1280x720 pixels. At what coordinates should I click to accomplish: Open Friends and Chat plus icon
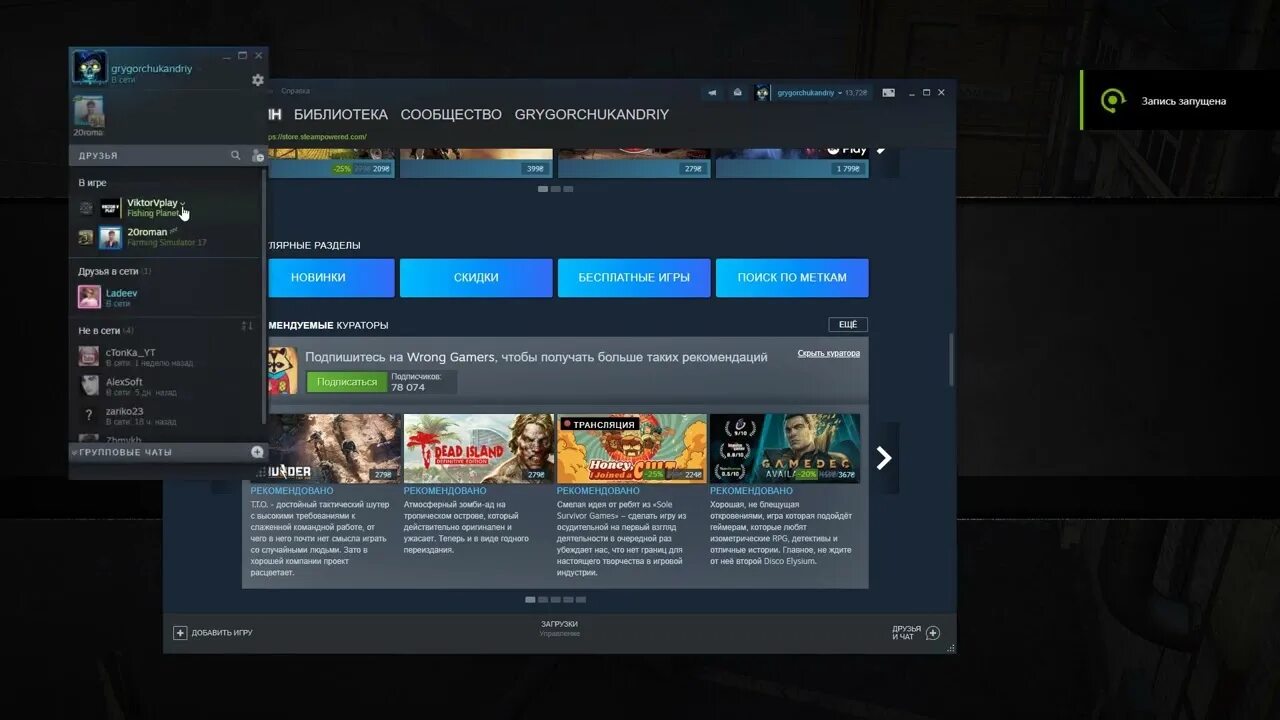pos(933,632)
